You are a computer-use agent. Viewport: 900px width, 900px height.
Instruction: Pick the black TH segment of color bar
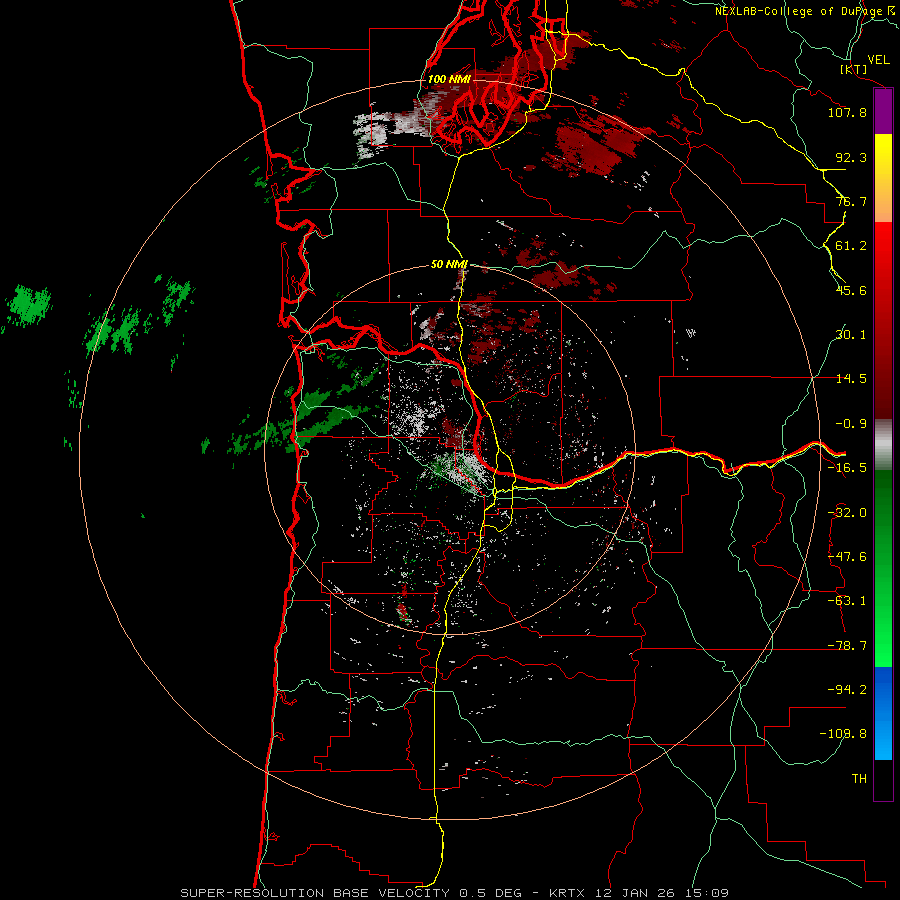tap(883, 779)
